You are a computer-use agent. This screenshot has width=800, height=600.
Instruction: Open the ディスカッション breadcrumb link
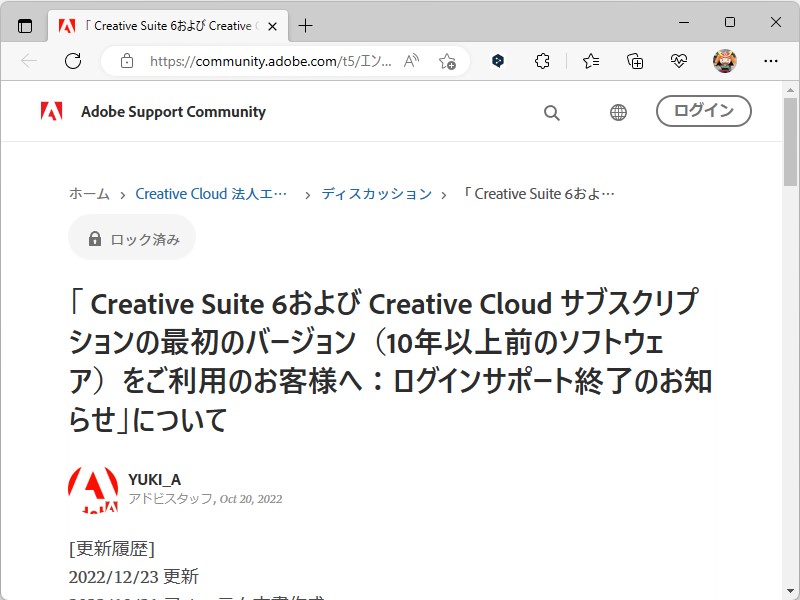coord(376,194)
